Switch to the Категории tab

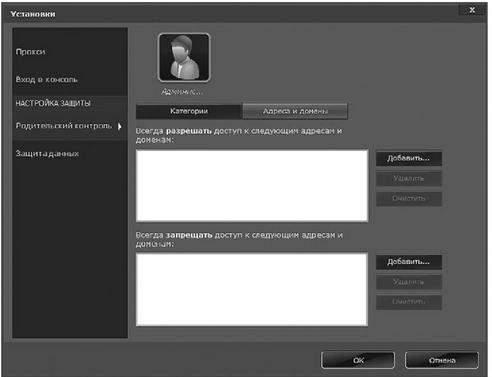189,111
